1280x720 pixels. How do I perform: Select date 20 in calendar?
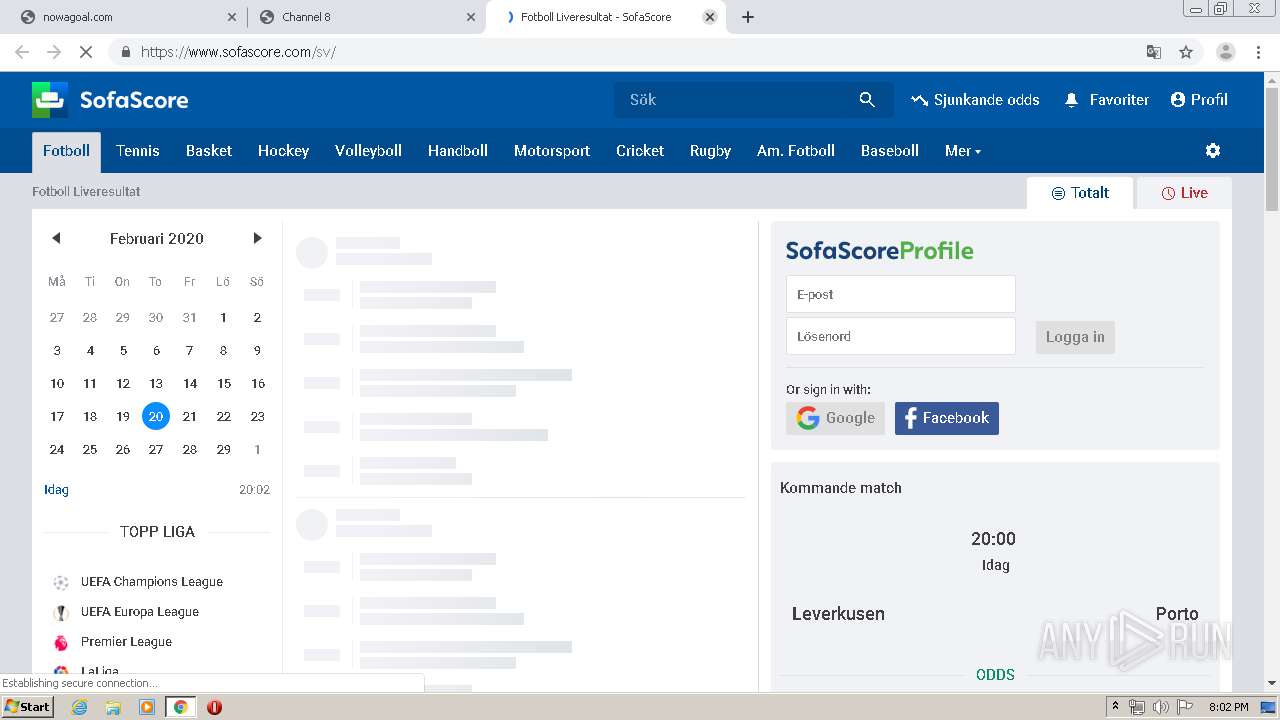[156, 416]
